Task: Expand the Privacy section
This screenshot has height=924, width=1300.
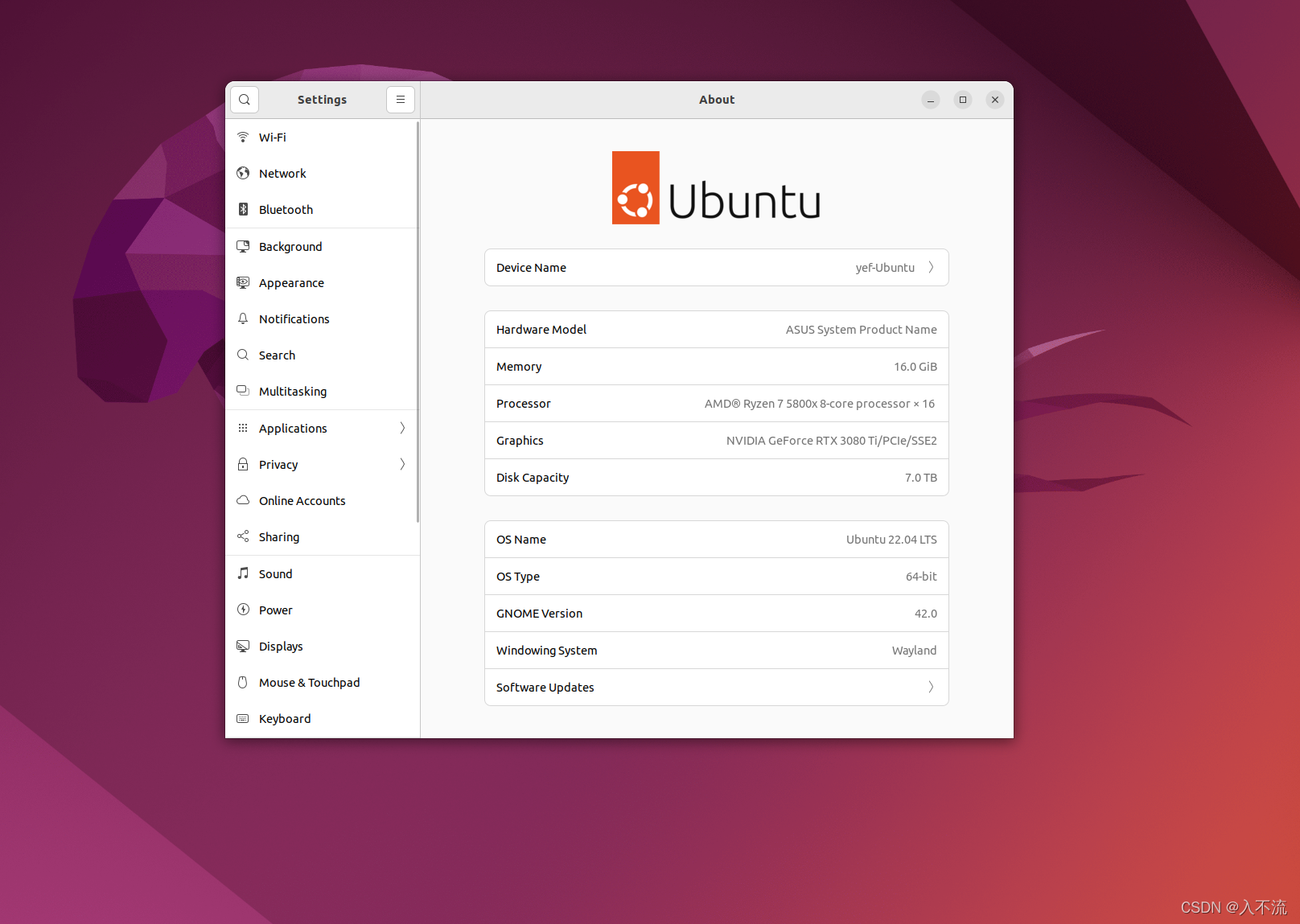Action: click(402, 464)
